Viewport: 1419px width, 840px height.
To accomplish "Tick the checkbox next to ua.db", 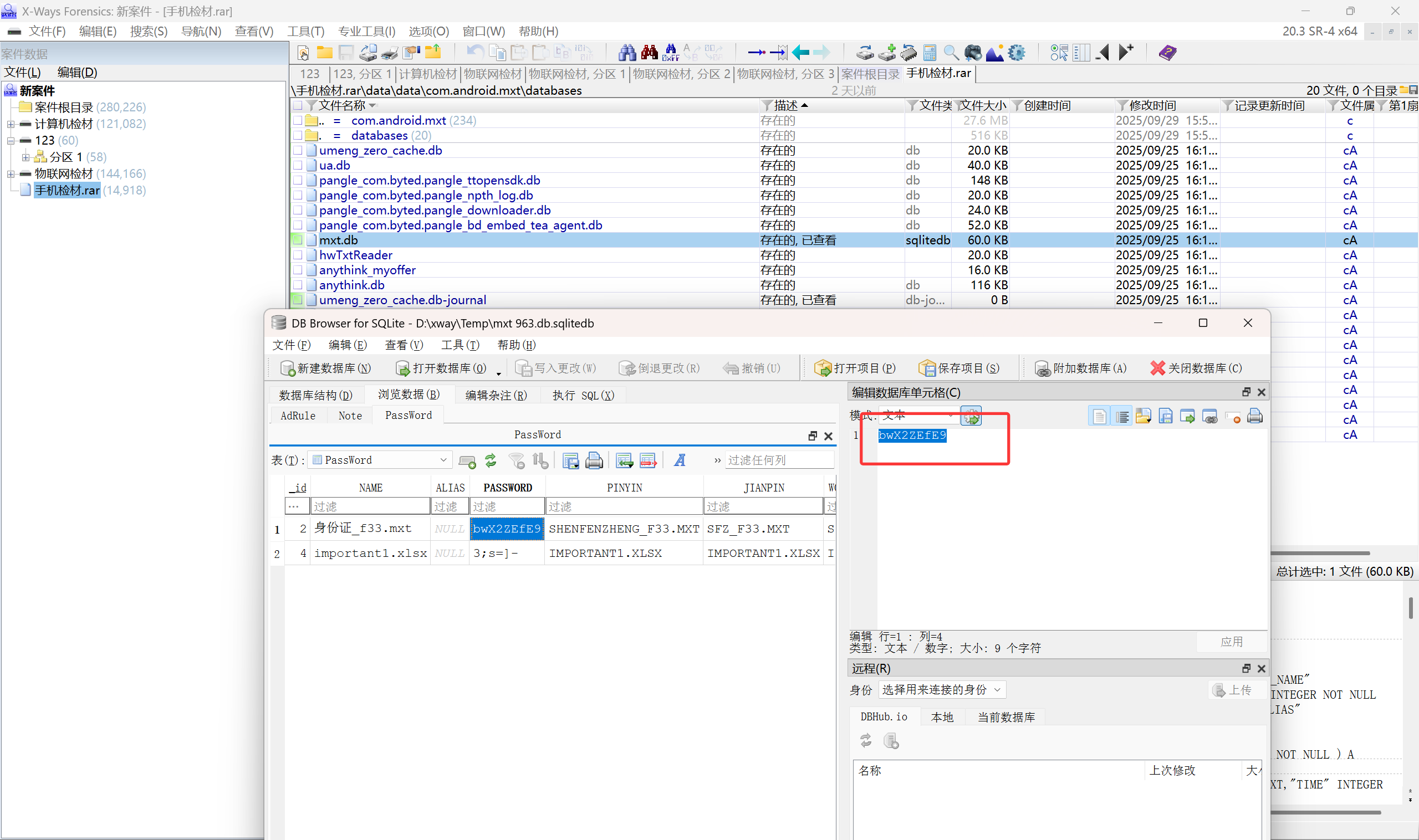I will pos(298,165).
